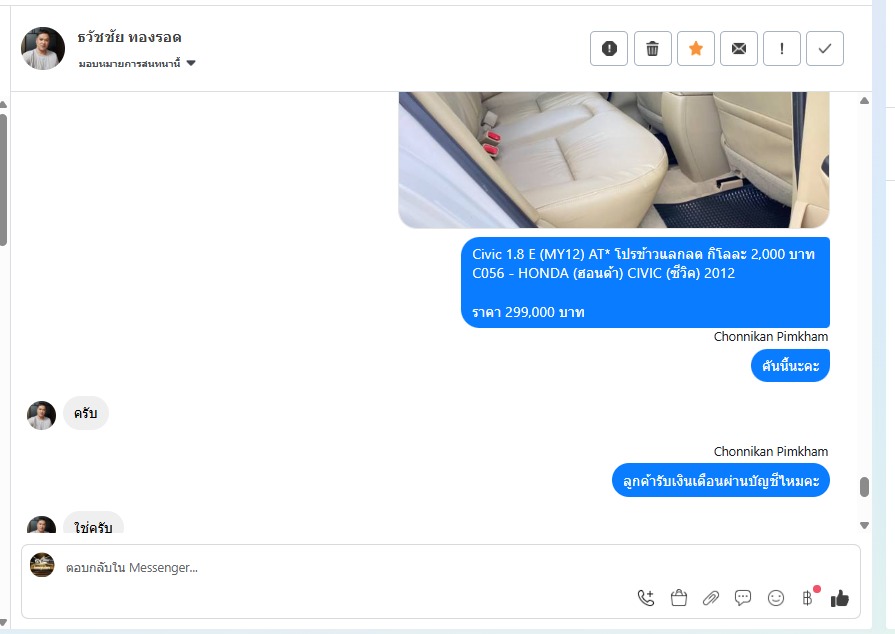Click customer profile picture in header

pyautogui.click(x=43, y=49)
